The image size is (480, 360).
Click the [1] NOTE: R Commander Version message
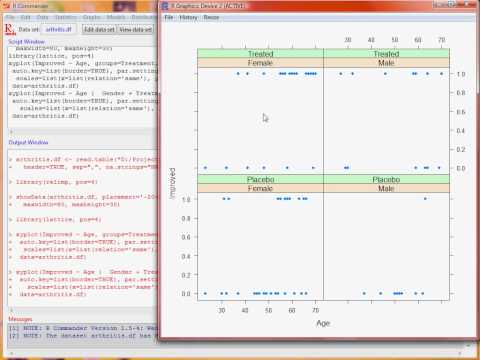(x=82, y=328)
